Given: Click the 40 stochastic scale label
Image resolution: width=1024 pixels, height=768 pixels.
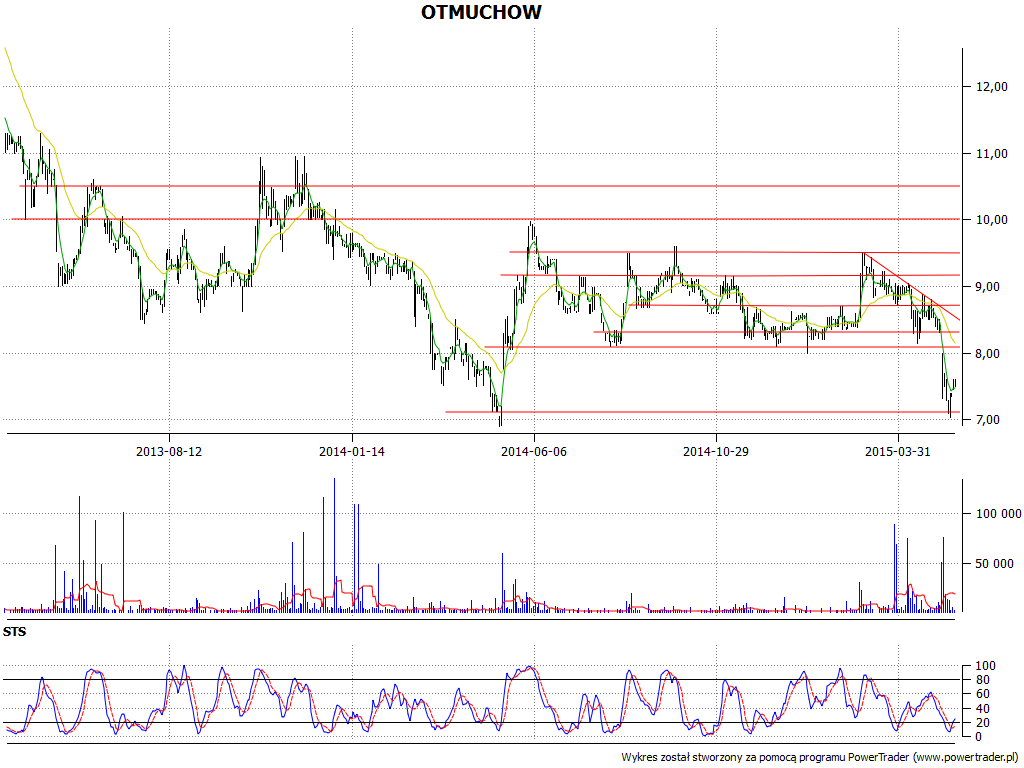Looking at the screenshot, I should [982, 709].
